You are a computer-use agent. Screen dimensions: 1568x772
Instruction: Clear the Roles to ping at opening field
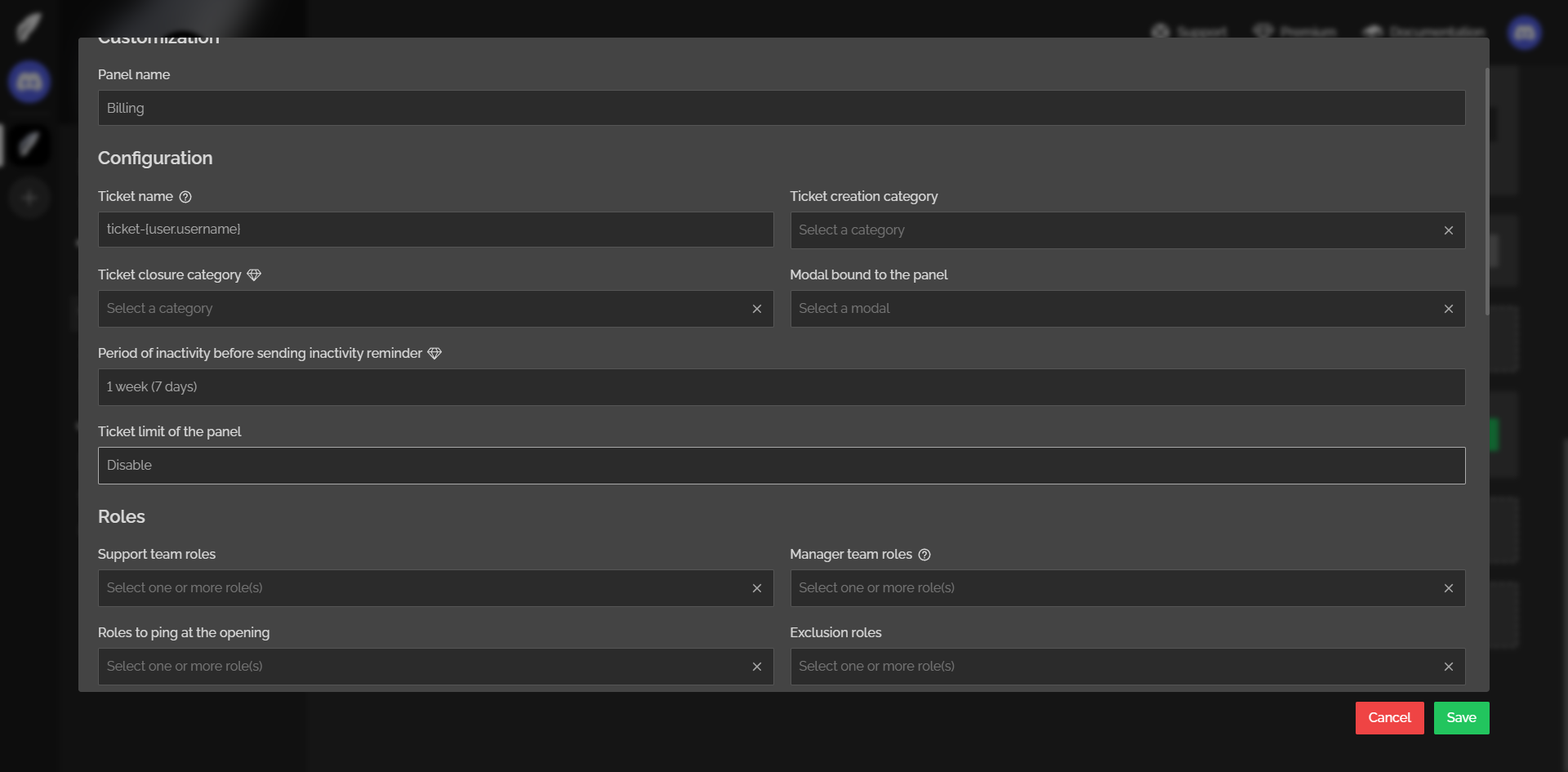(x=756, y=667)
